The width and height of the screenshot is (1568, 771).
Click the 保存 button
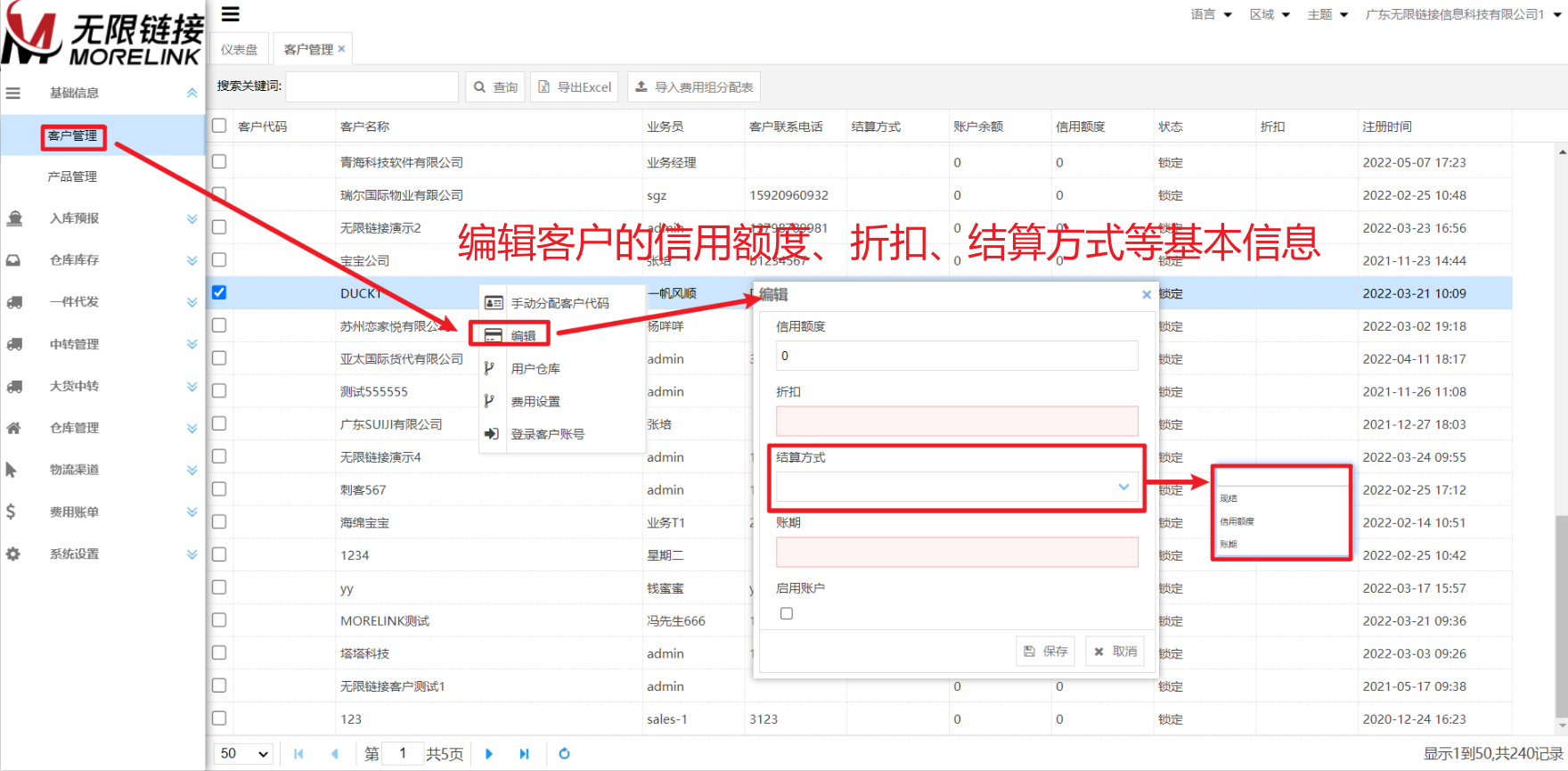(1045, 652)
